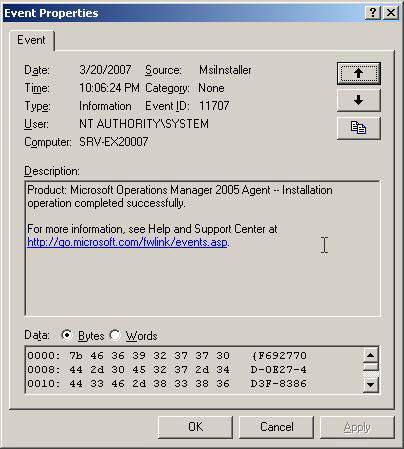Click the OK button
404x449 pixels.
[x=195, y=427]
